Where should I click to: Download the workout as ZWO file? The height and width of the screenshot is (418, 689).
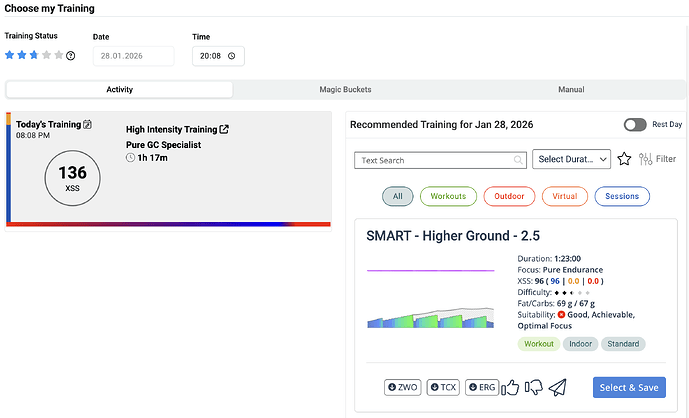[x=403, y=388]
